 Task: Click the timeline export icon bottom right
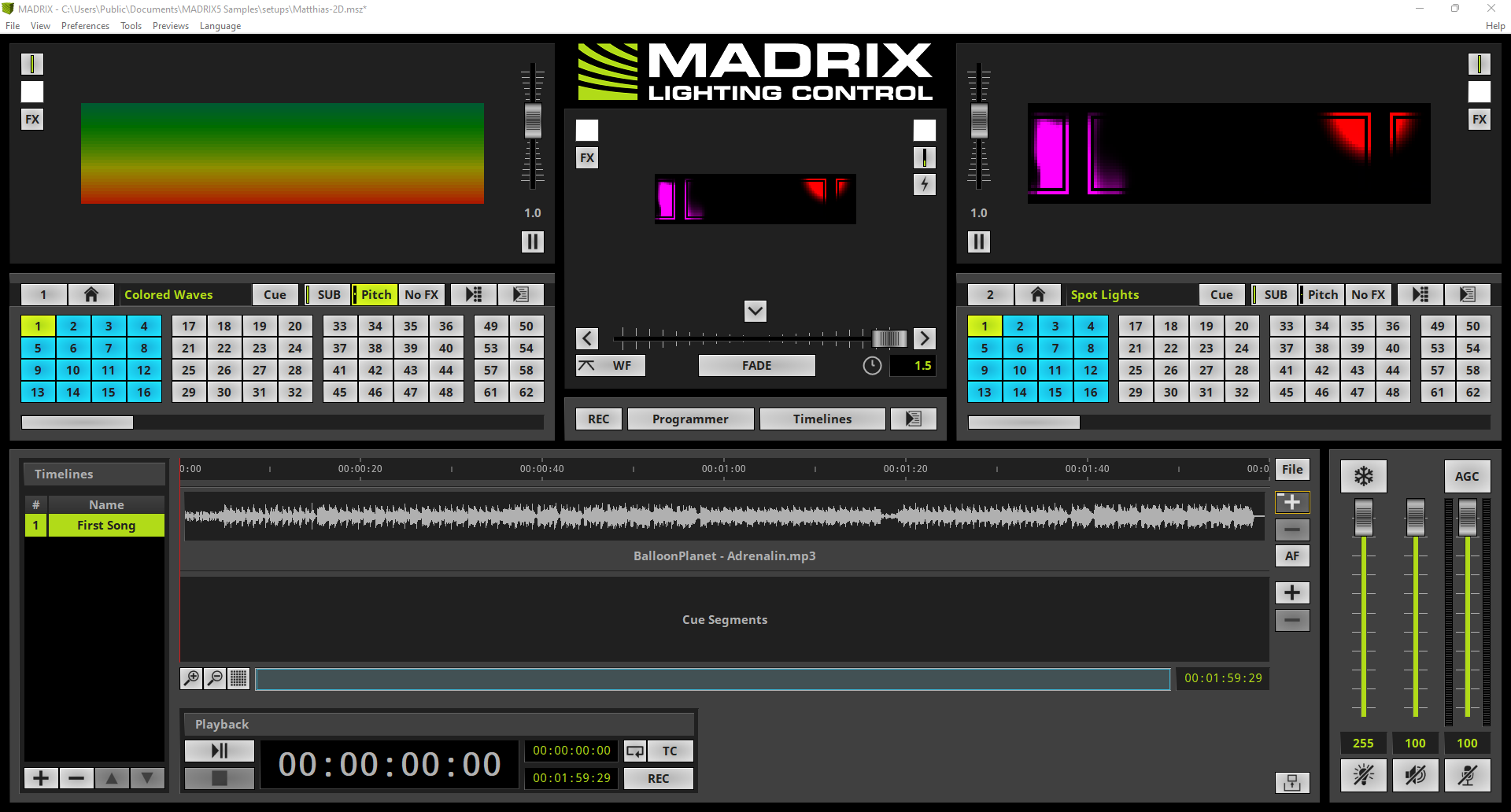click(1292, 782)
